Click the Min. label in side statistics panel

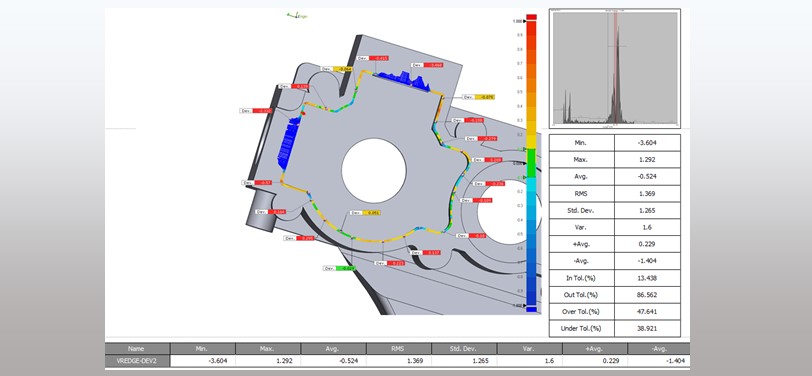coord(582,143)
